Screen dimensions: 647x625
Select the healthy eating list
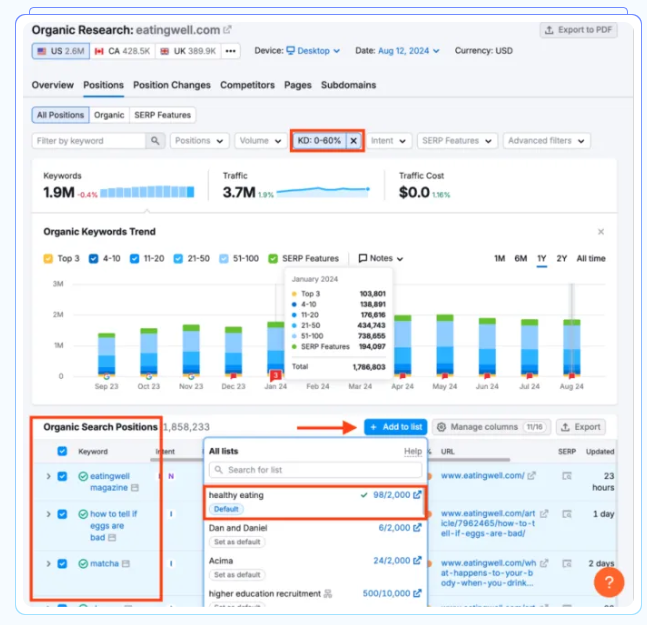click(x=315, y=502)
